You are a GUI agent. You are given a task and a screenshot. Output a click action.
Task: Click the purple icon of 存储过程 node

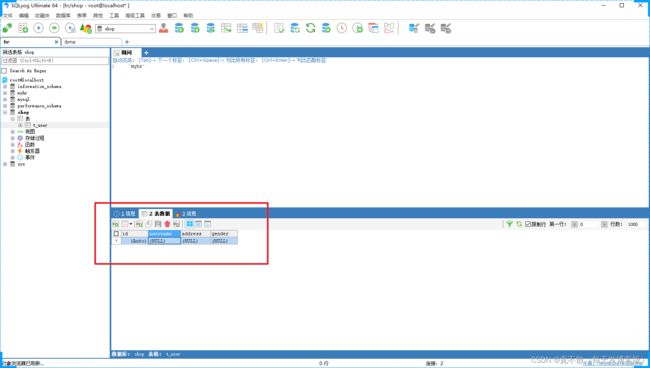[20, 138]
